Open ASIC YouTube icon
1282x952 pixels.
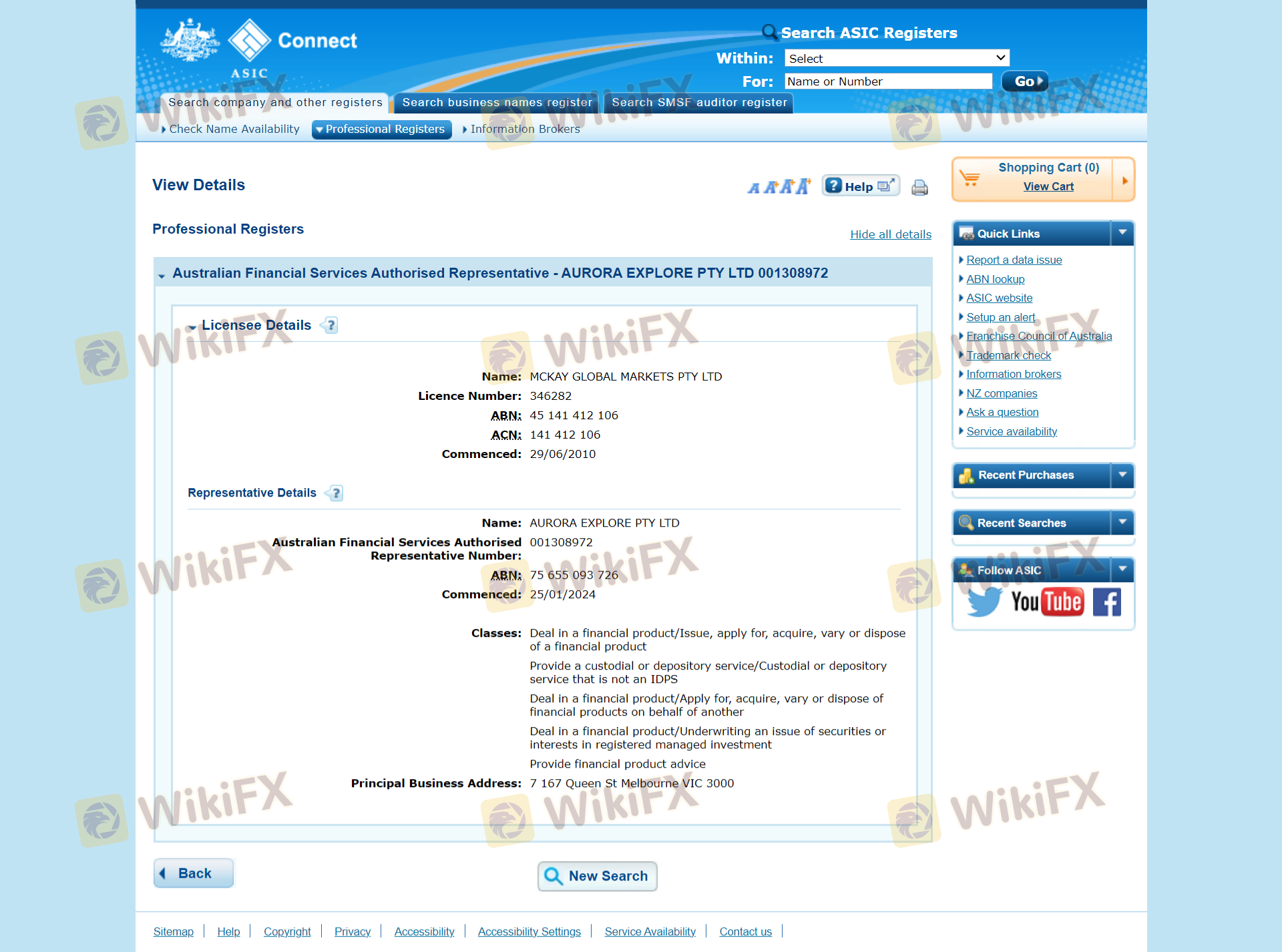point(1046,602)
